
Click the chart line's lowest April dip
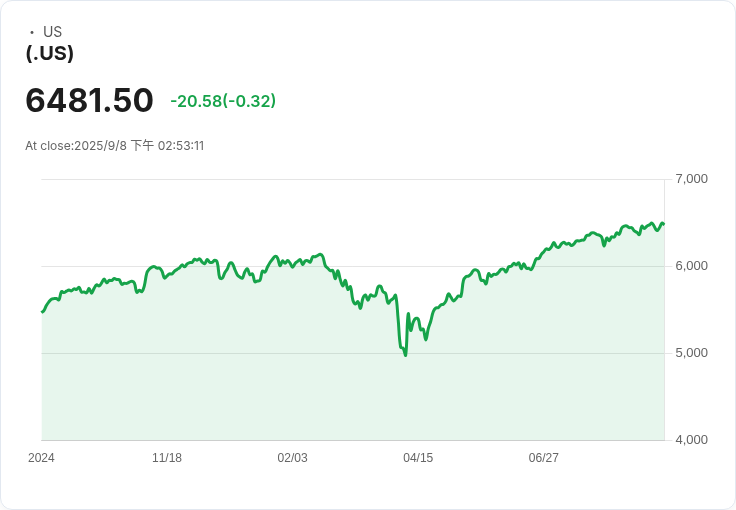click(x=406, y=355)
